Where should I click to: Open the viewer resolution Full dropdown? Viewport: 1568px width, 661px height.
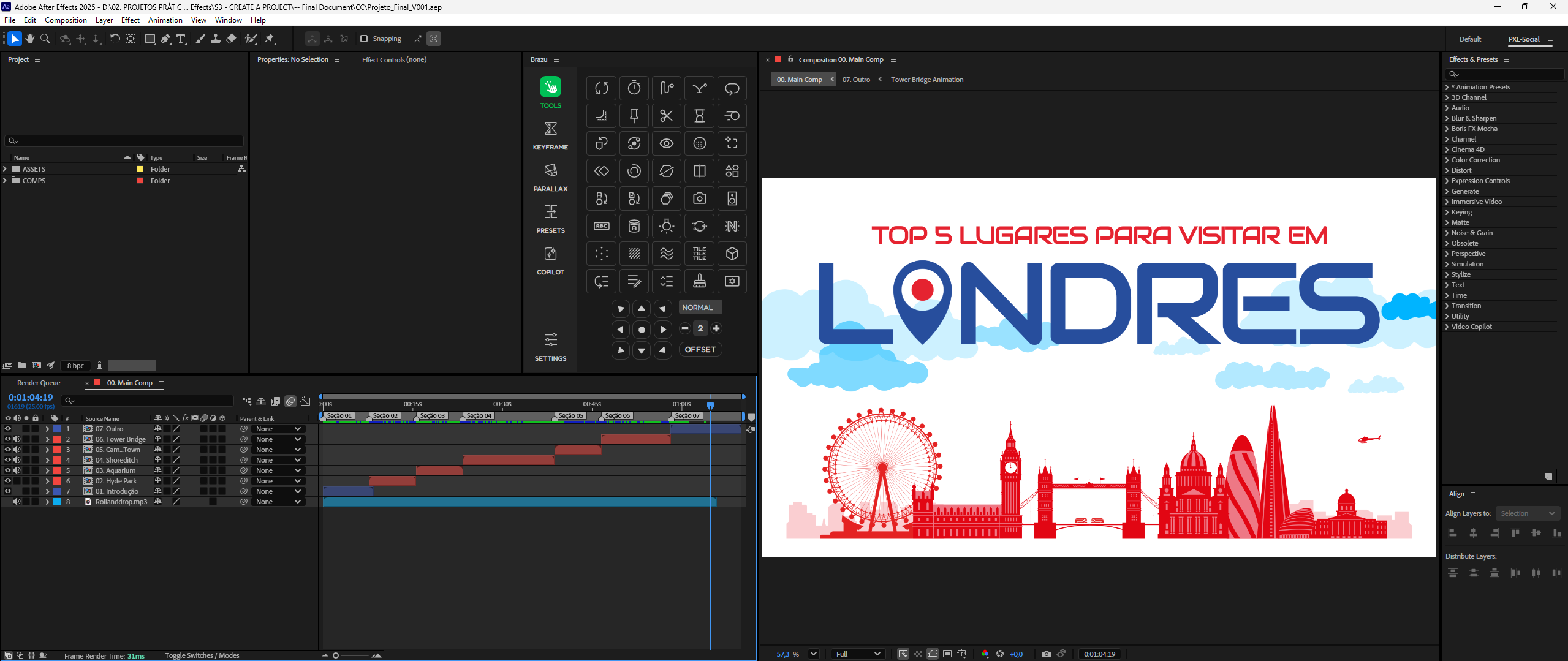pos(857,654)
